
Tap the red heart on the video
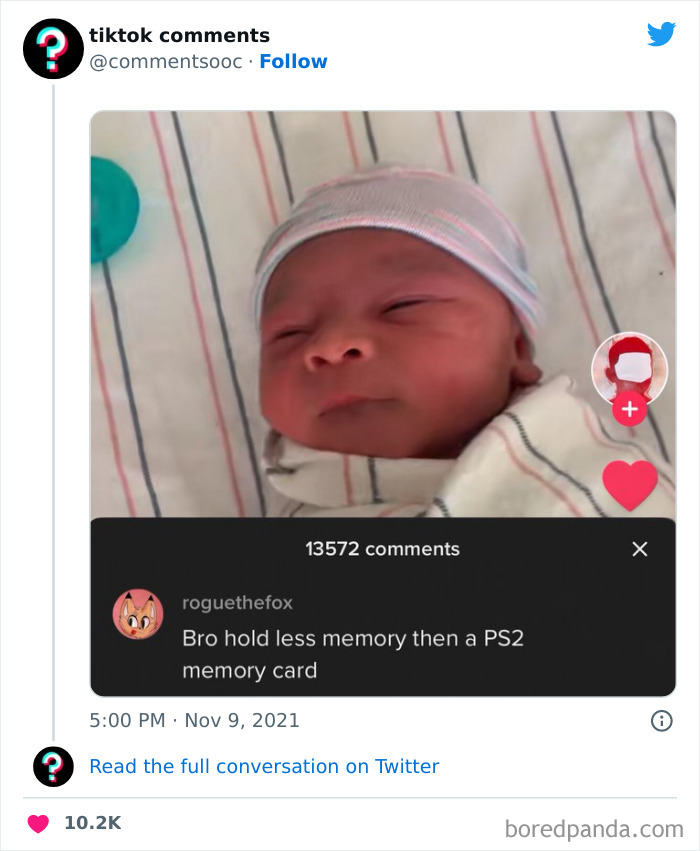pos(630,485)
